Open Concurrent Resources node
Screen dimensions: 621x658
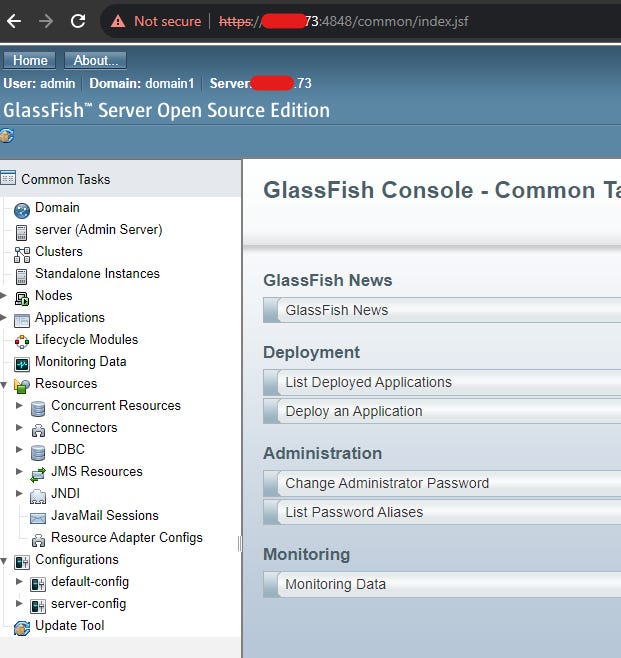116,405
